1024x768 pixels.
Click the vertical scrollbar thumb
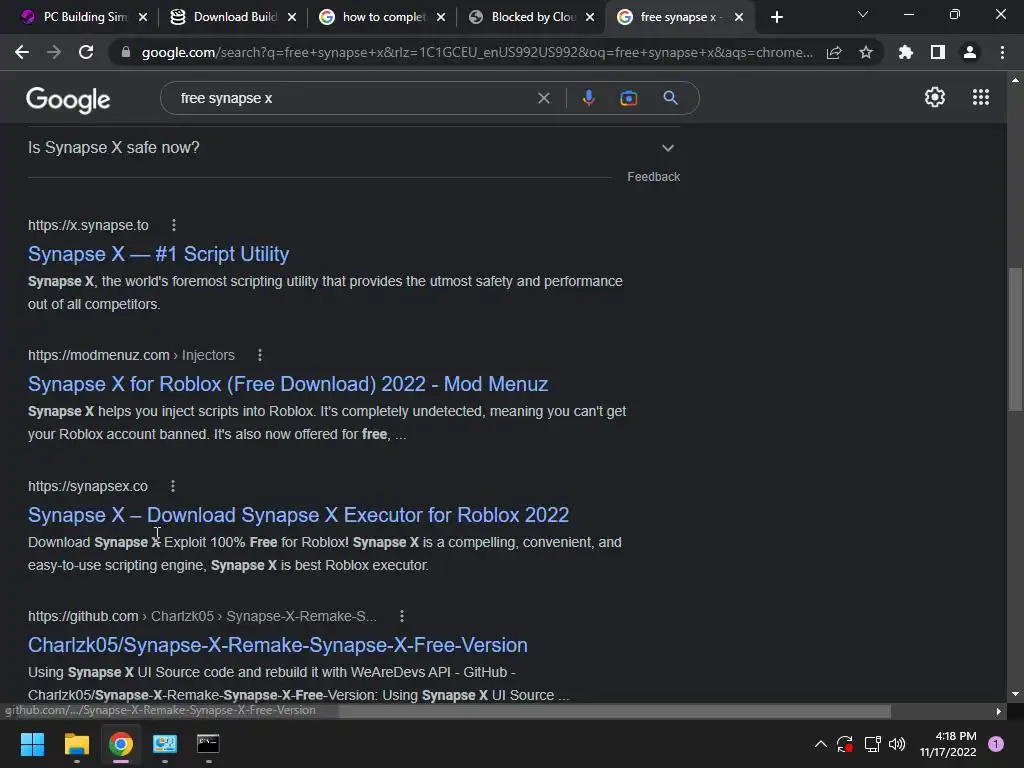(1015, 339)
